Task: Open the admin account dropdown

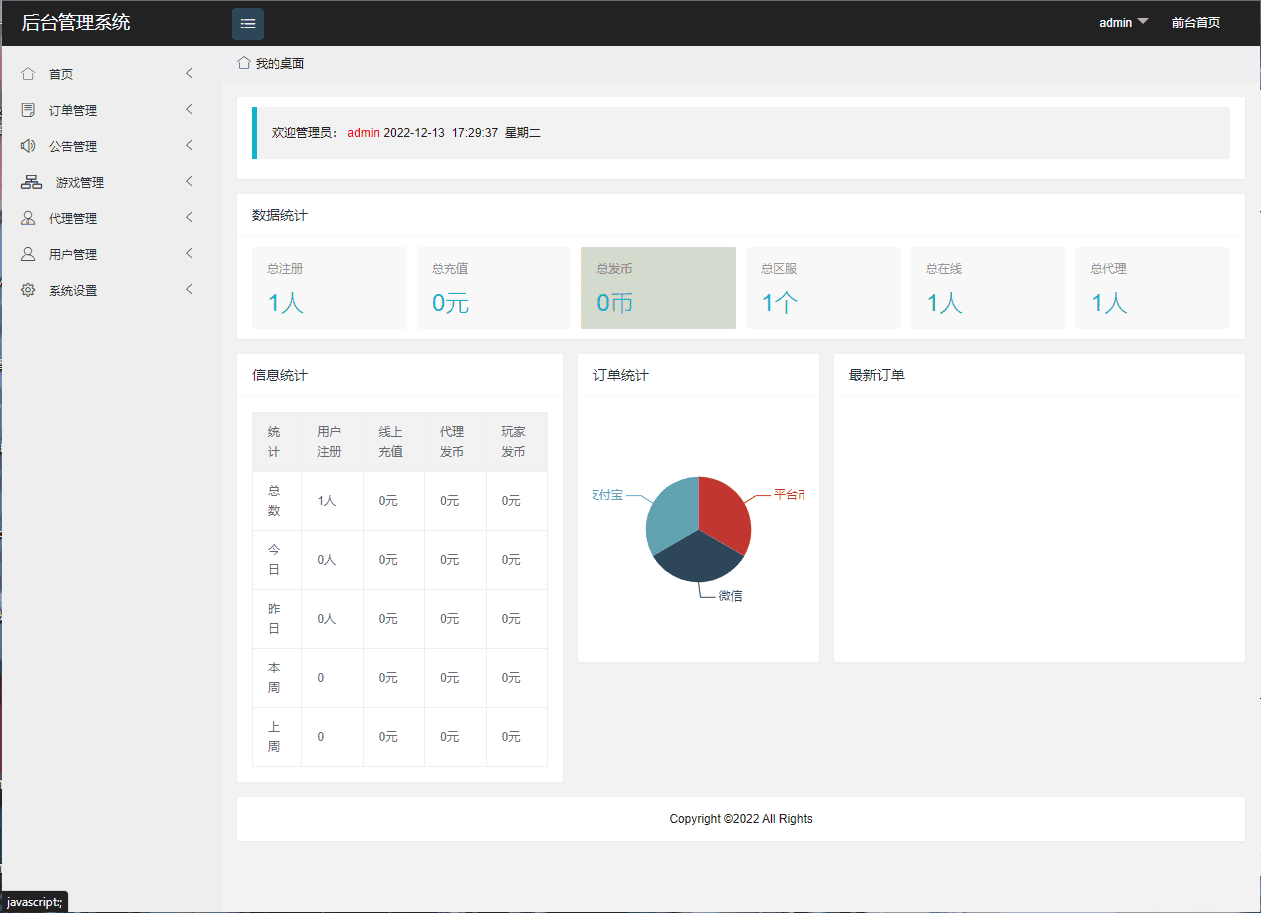Action: click(x=1123, y=22)
